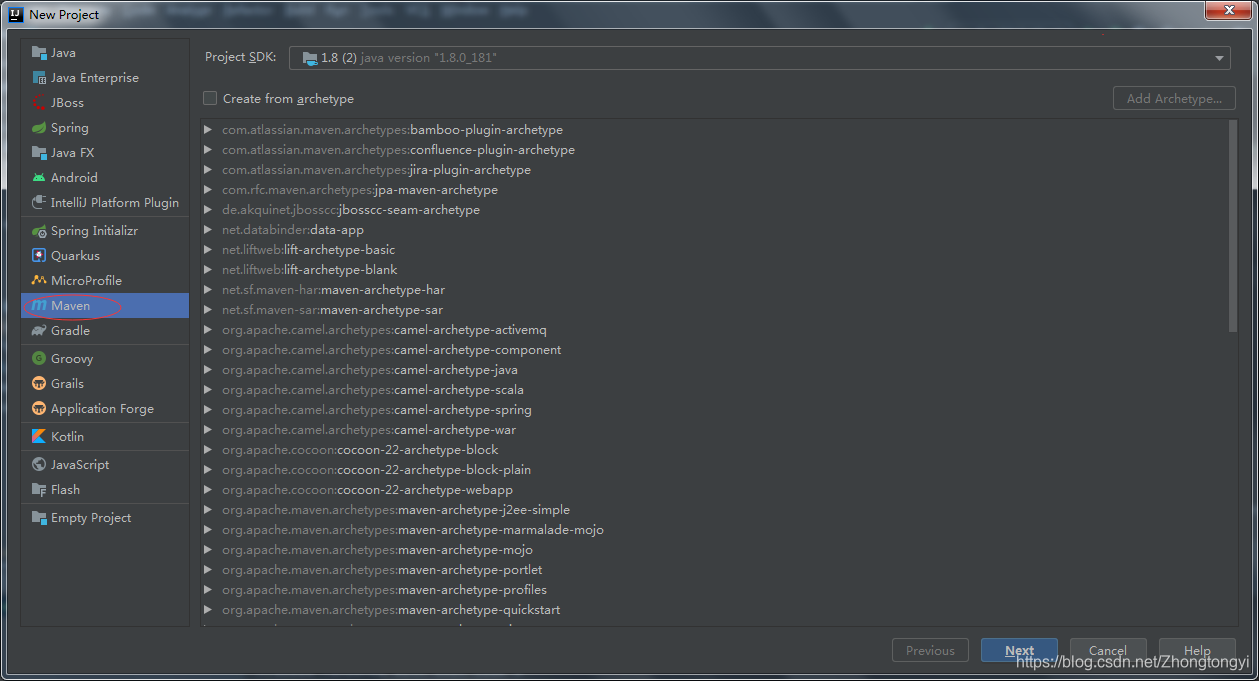Close the New Project dialog
1259x681 pixels.
point(1229,10)
